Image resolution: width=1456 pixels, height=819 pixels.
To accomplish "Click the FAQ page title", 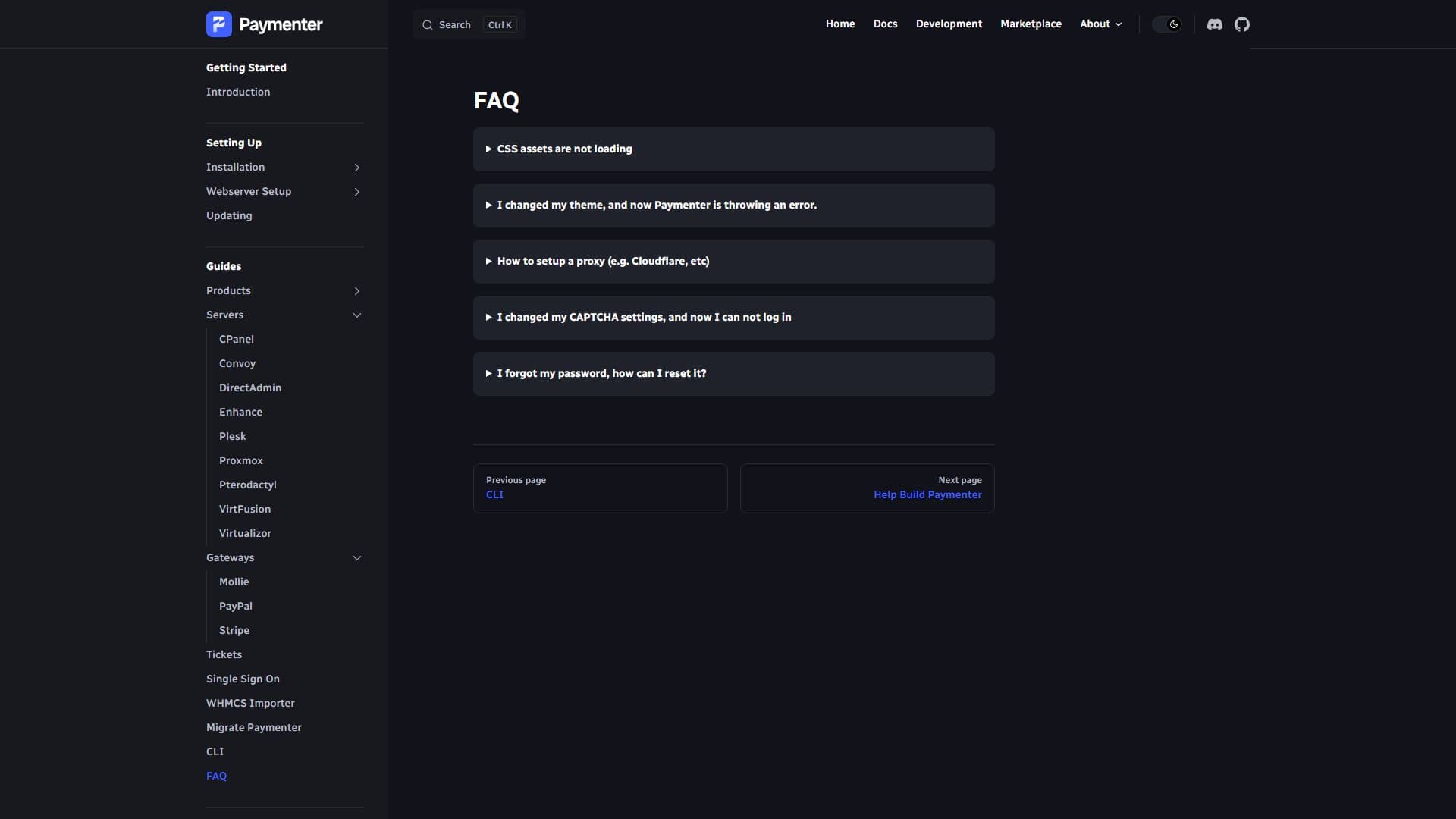I will point(497,100).
